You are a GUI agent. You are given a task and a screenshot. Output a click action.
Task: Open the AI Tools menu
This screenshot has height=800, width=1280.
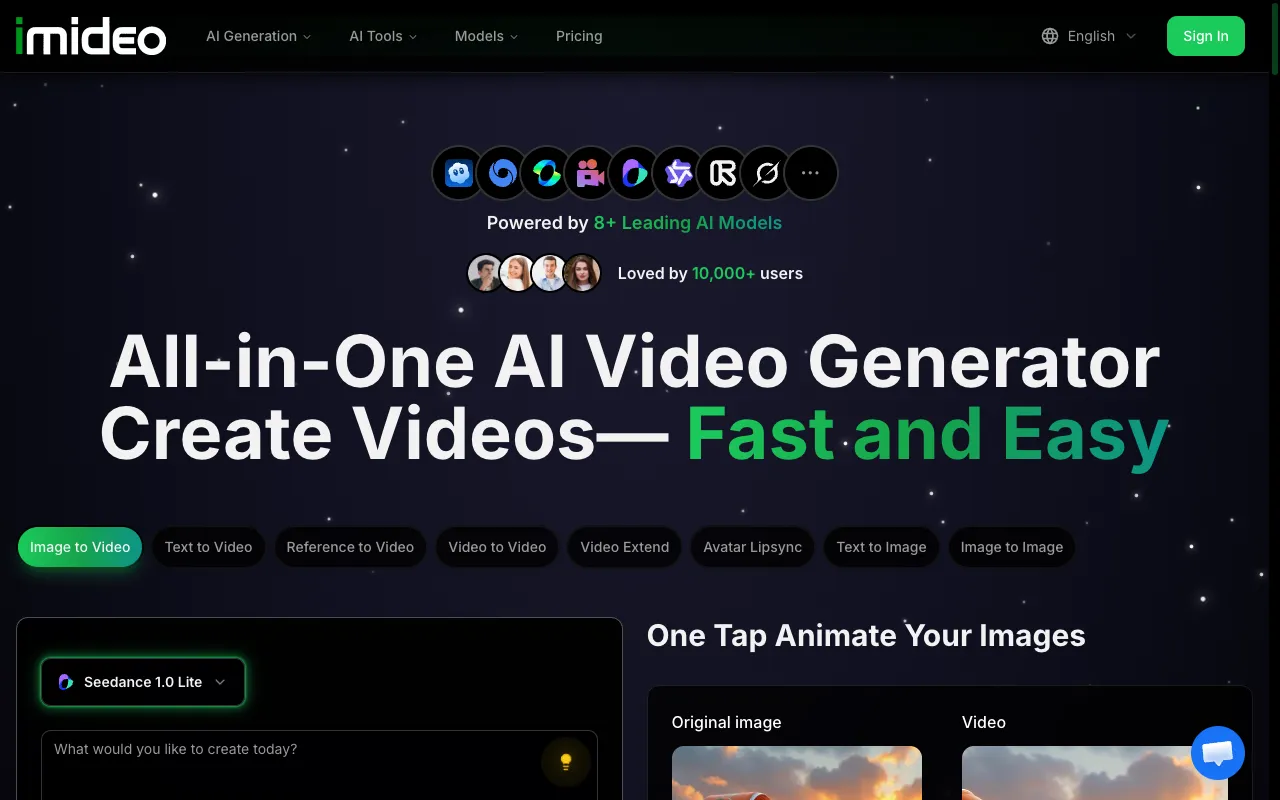382,36
